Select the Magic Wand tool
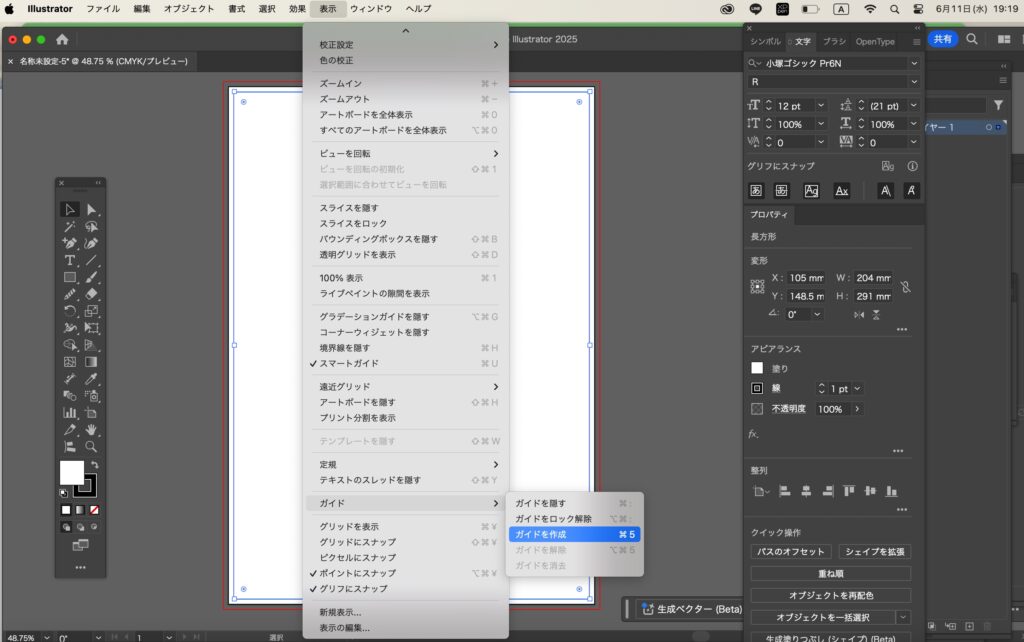 [x=69, y=226]
